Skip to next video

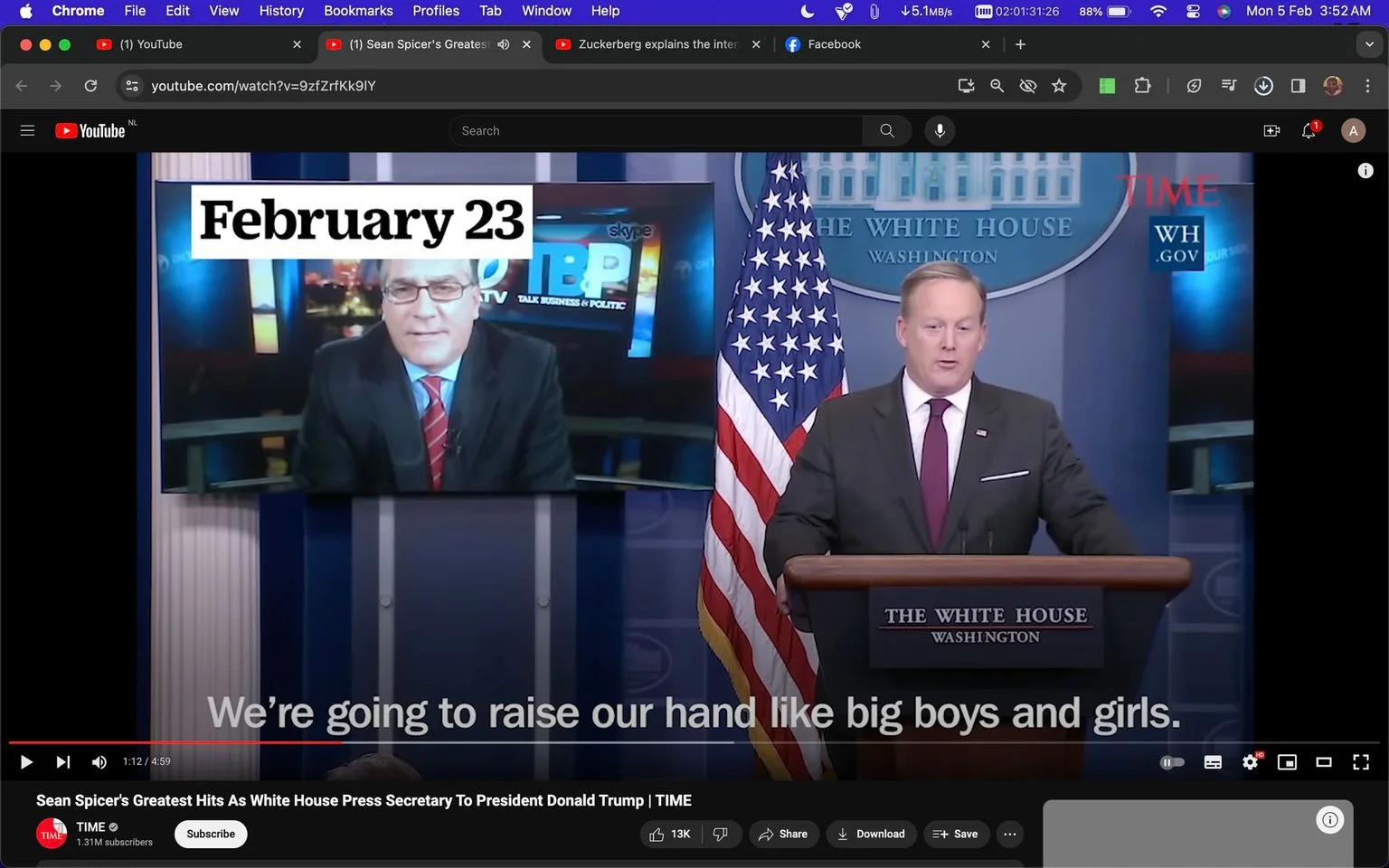pyautogui.click(x=62, y=762)
